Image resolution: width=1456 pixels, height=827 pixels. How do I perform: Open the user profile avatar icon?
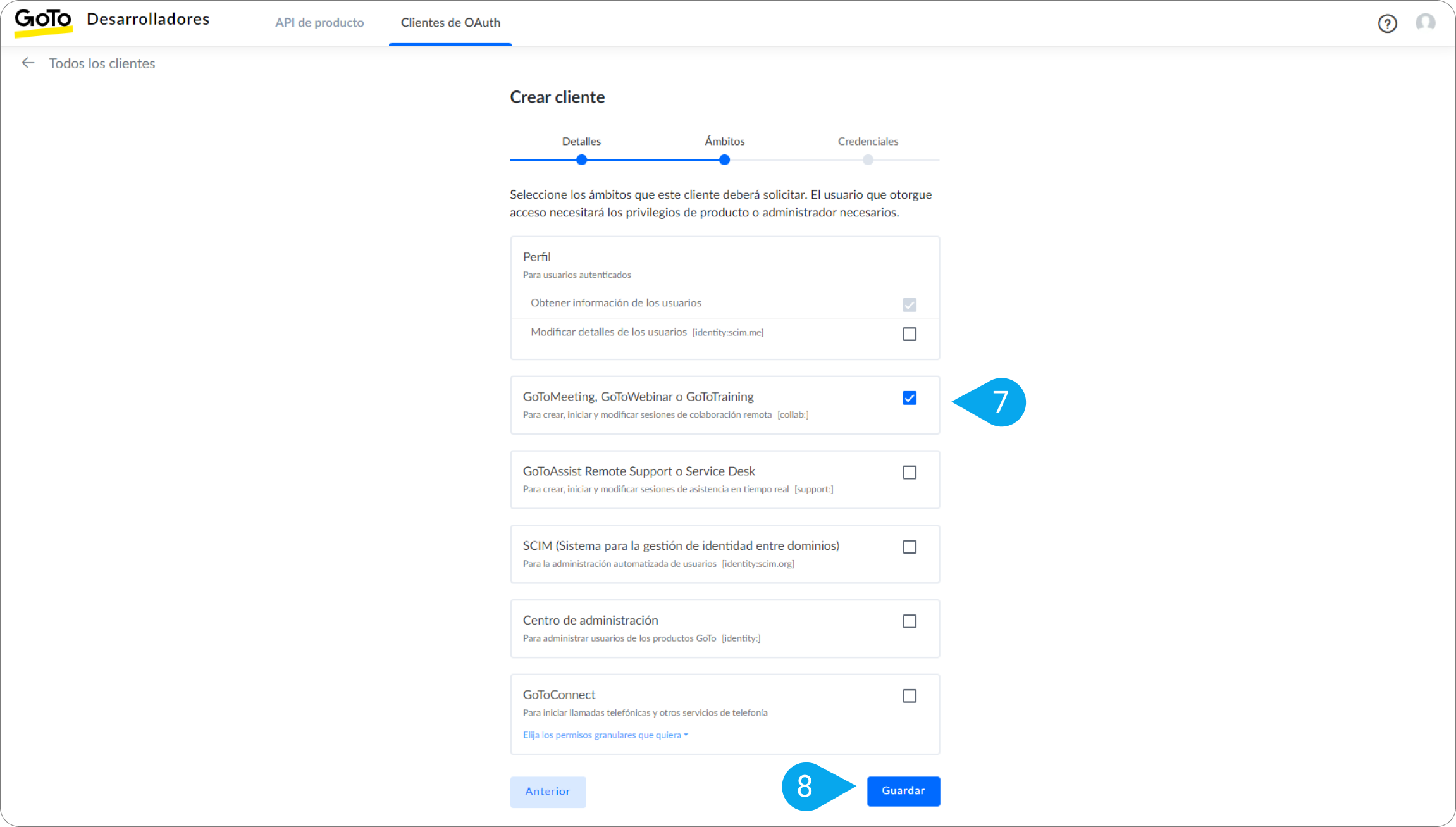(x=1425, y=23)
